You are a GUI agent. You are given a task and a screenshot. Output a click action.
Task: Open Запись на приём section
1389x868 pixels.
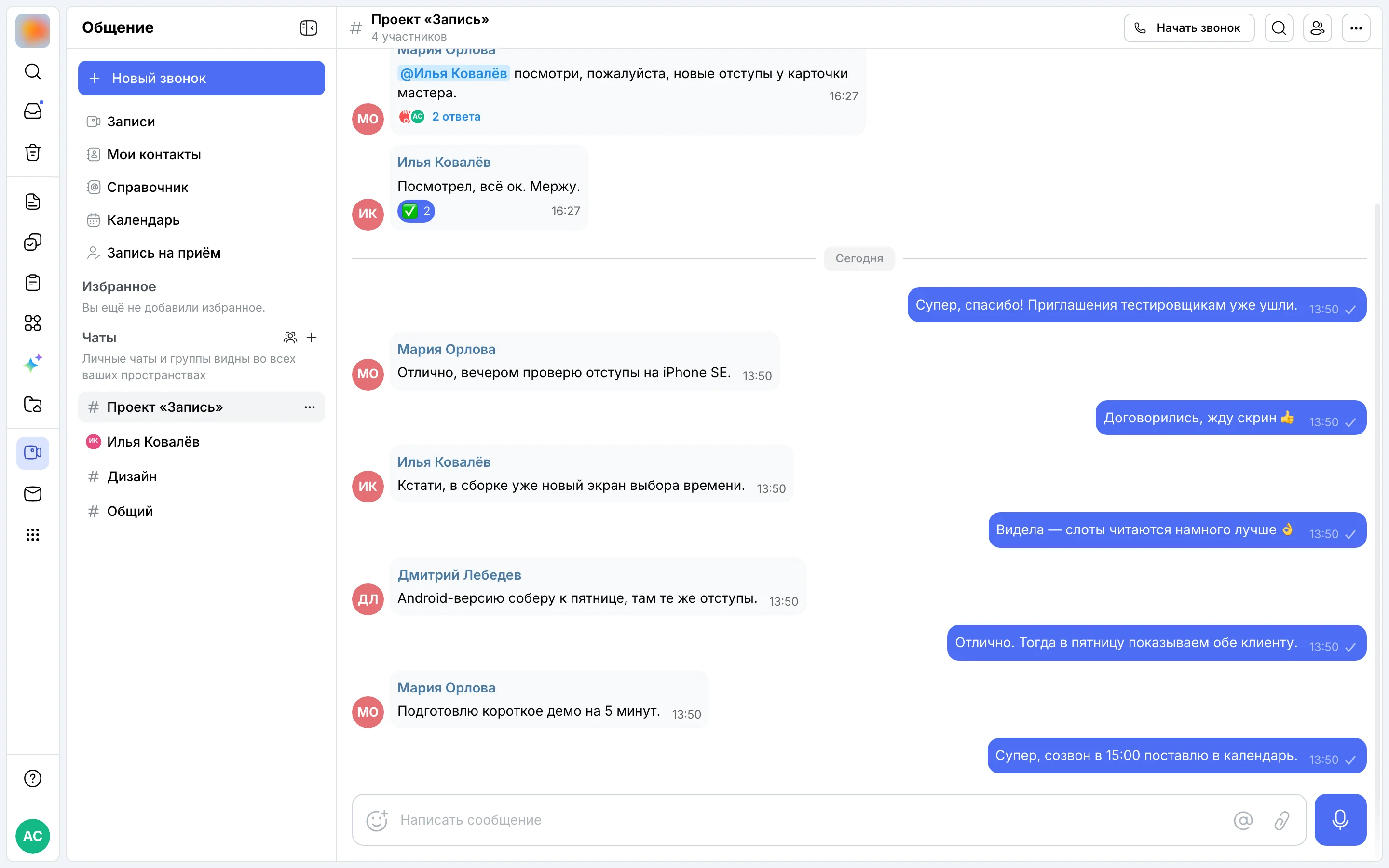[202, 253]
